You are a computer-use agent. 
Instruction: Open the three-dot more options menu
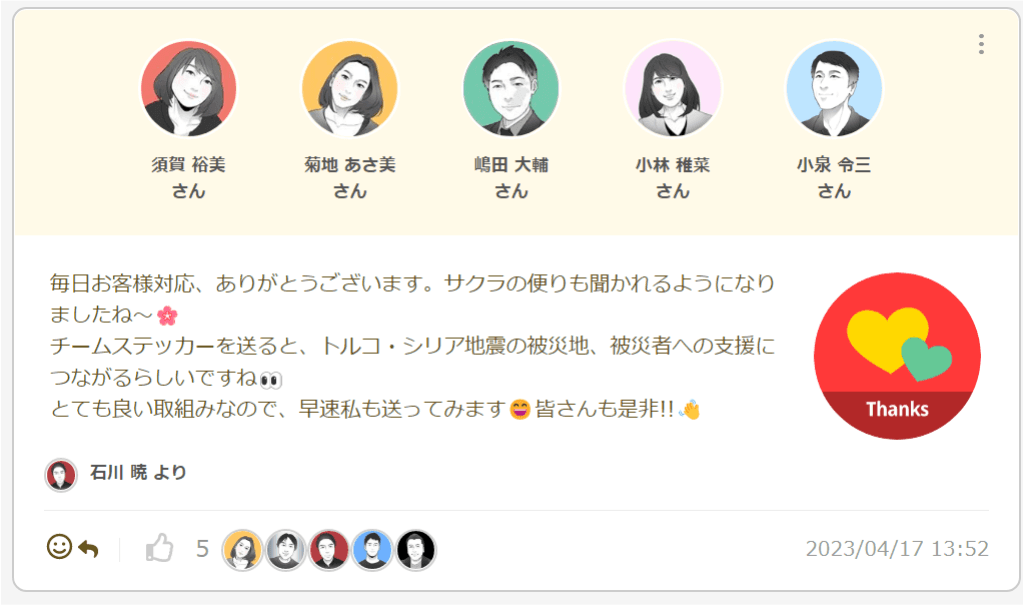pos(981,44)
